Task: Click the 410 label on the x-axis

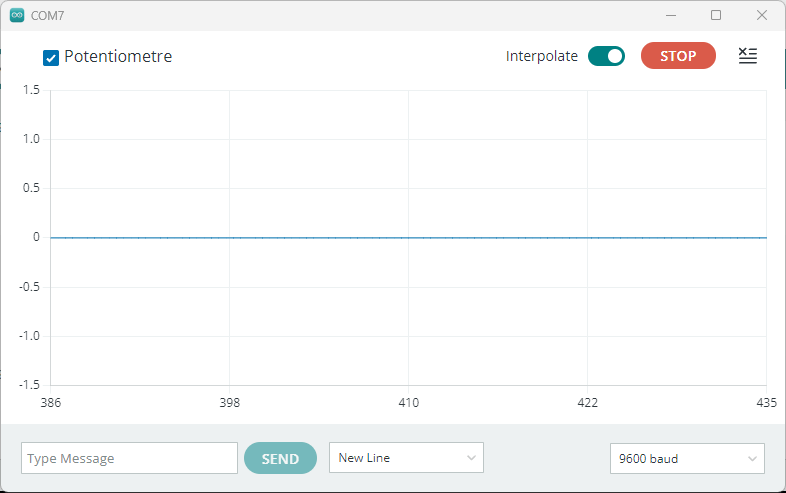Action: 409,403
